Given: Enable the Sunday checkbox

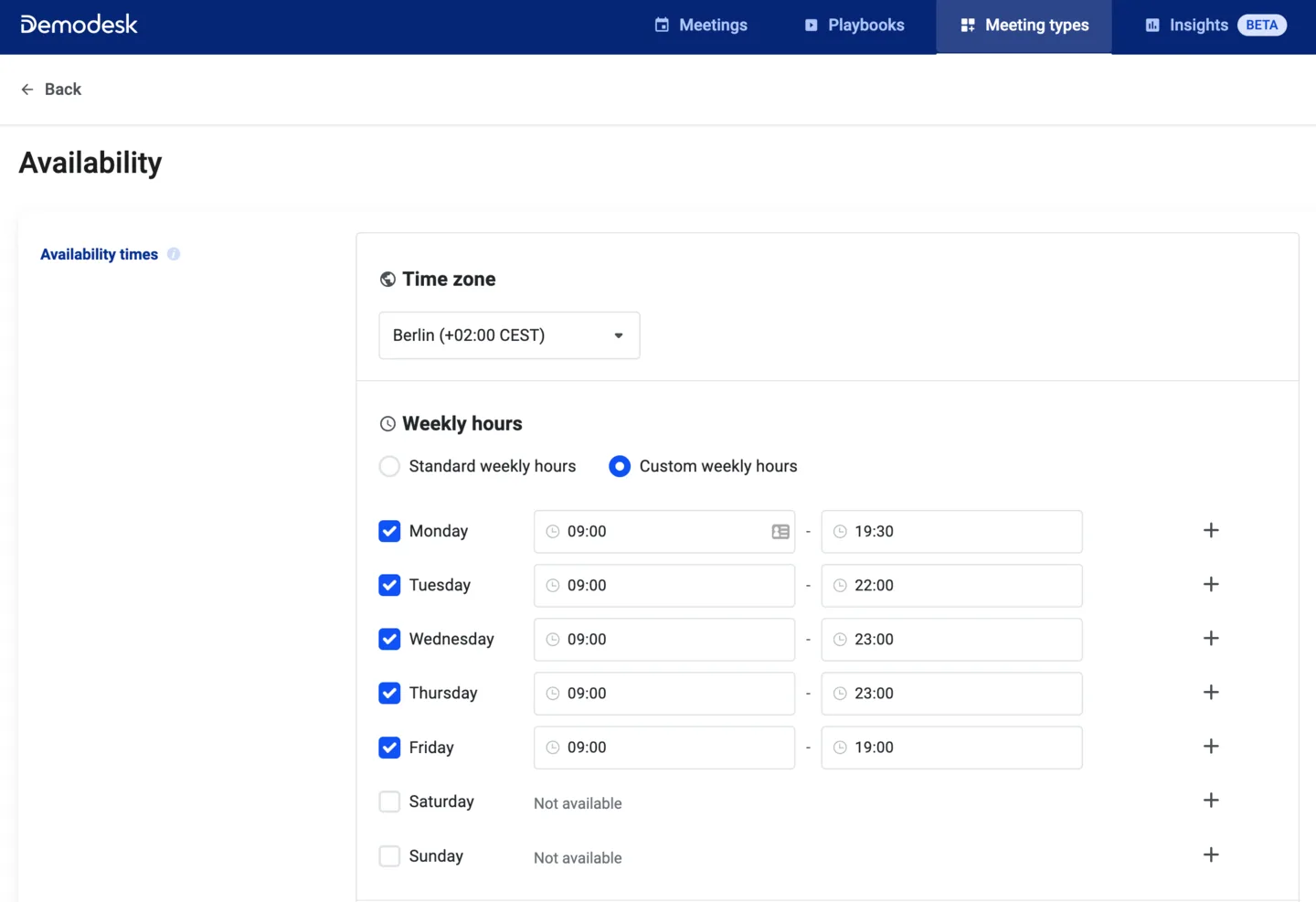Looking at the screenshot, I should (x=389, y=856).
